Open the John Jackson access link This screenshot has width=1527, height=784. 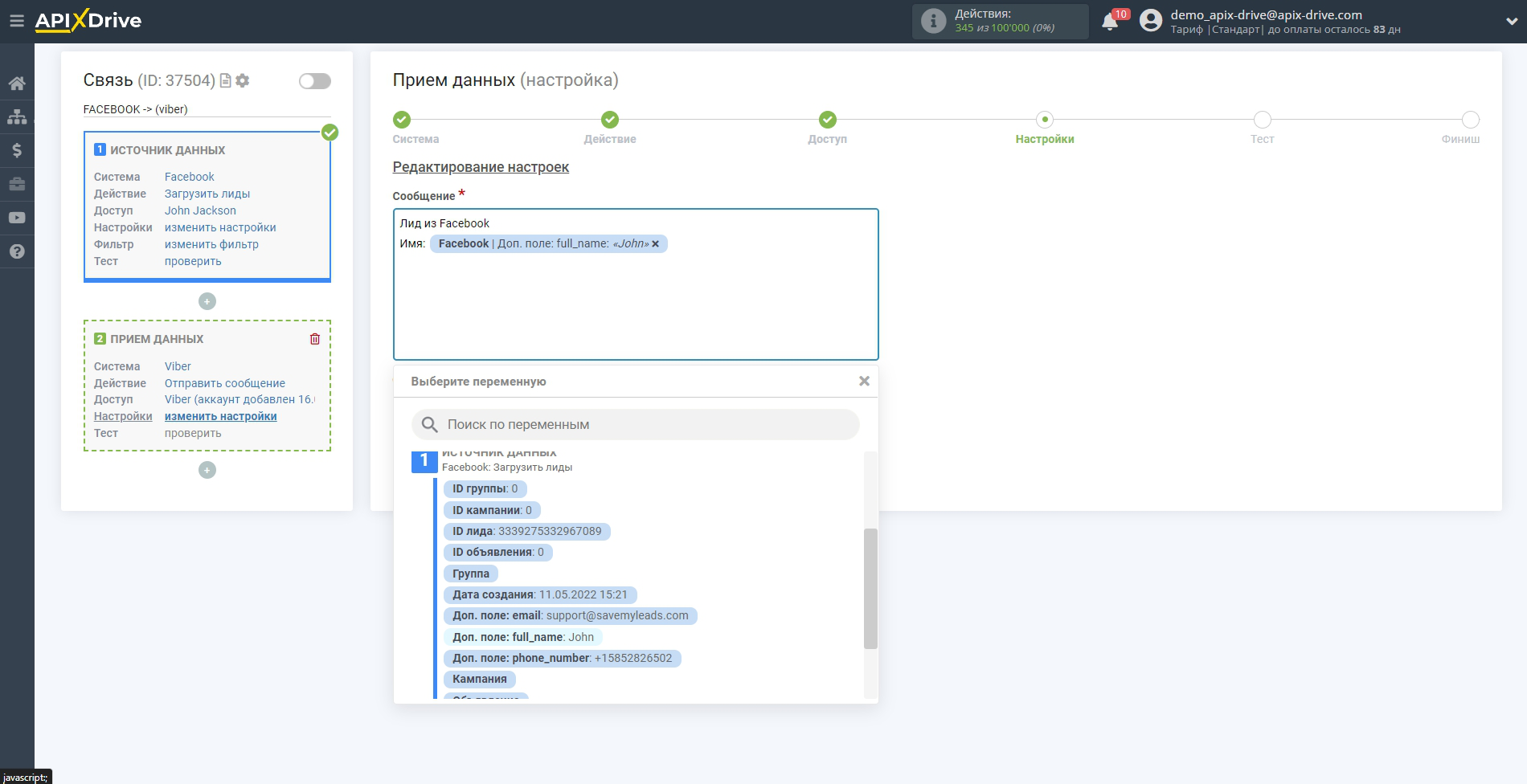[x=200, y=210]
